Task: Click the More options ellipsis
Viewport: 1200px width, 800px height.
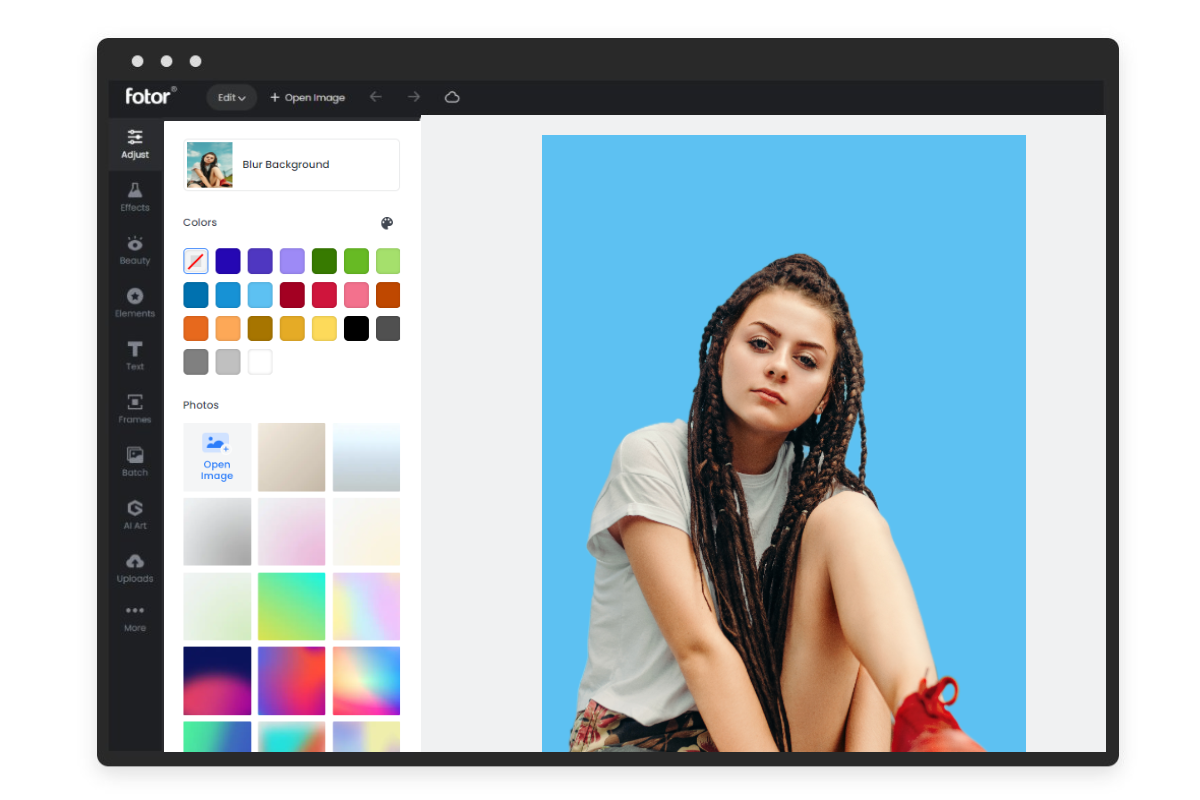Action: [135, 617]
